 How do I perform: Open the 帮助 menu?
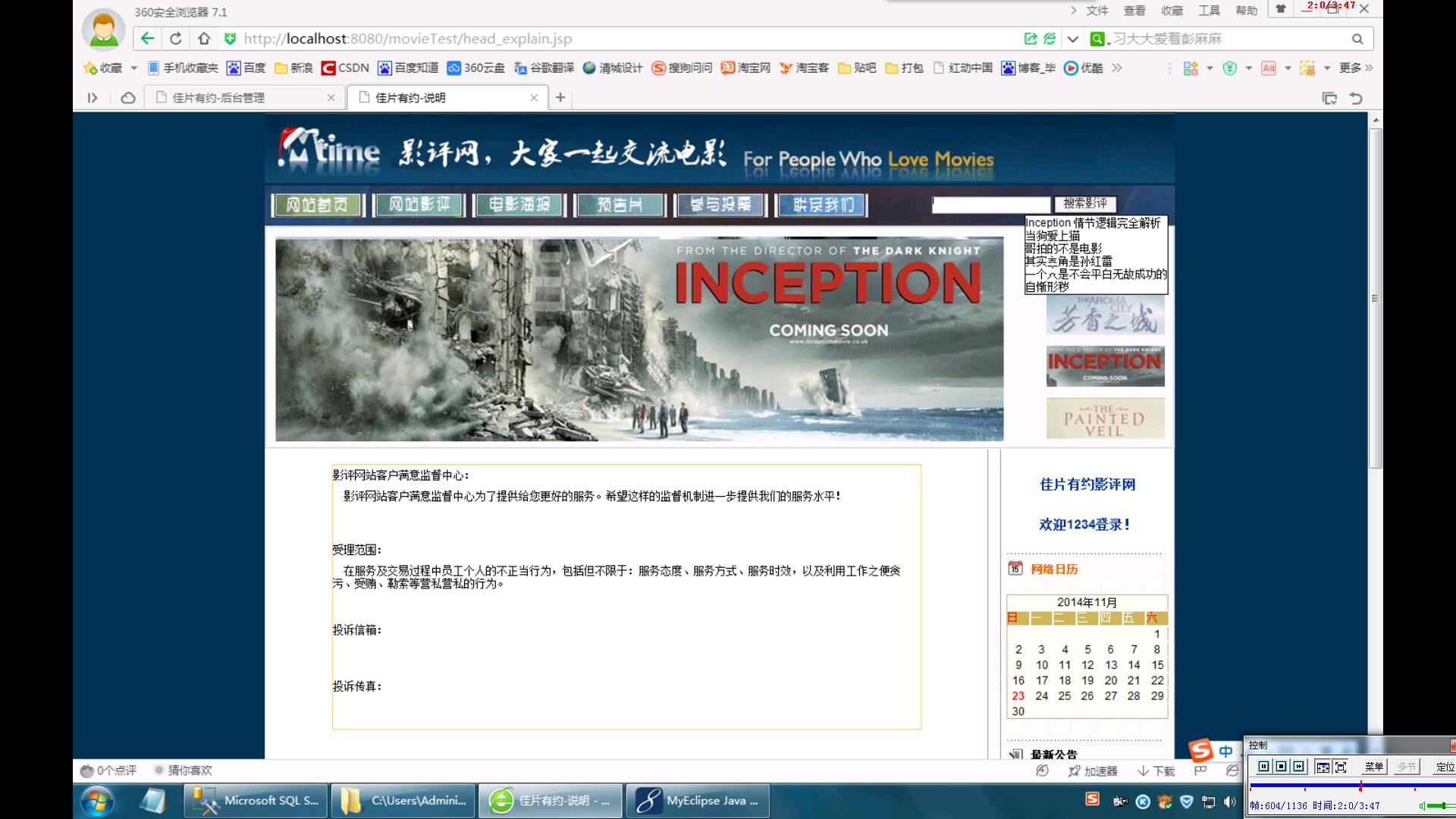pyautogui.click(x=1246, y=11)
